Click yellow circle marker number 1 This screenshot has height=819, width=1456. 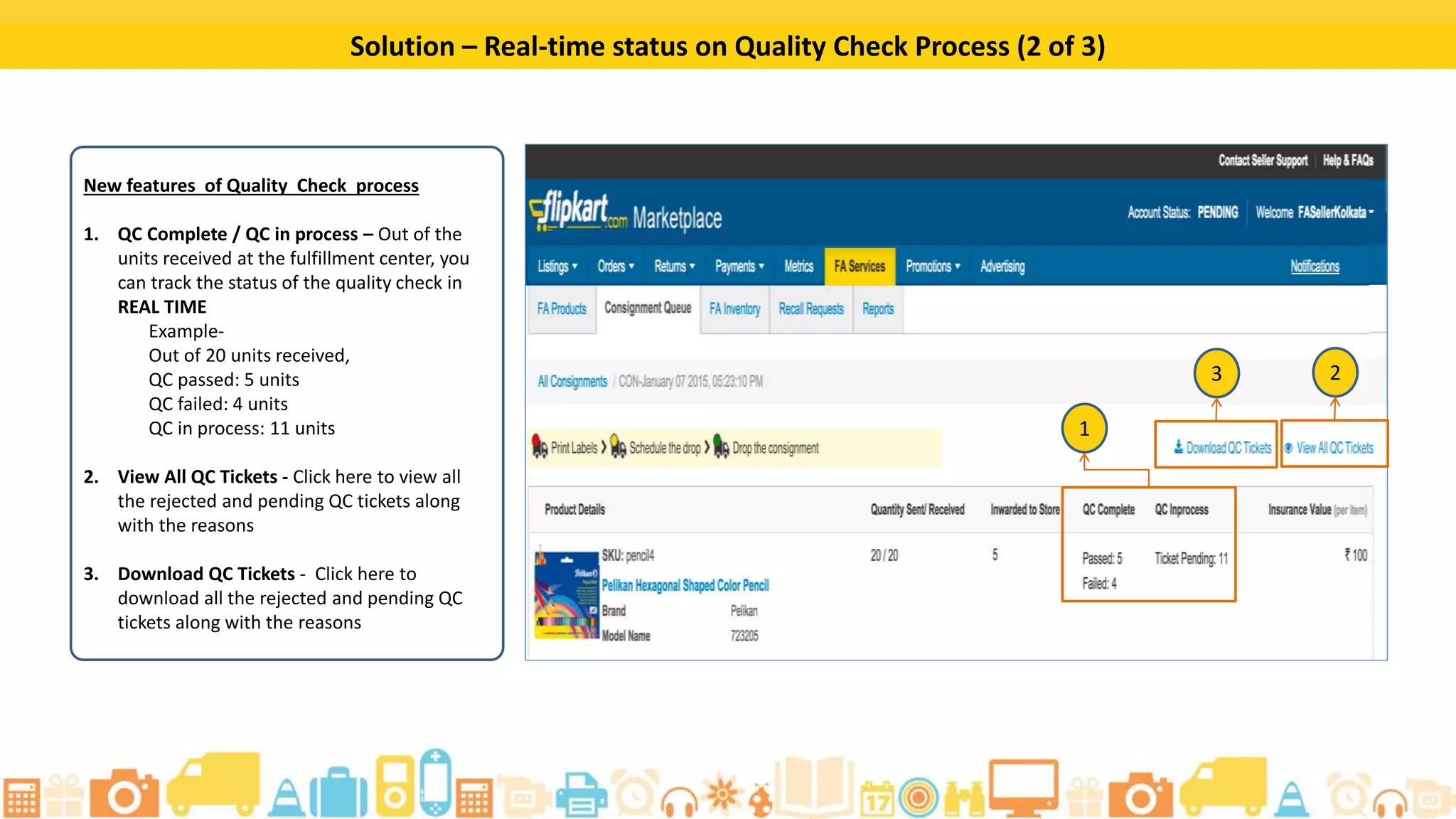[x=1083, y=429]
